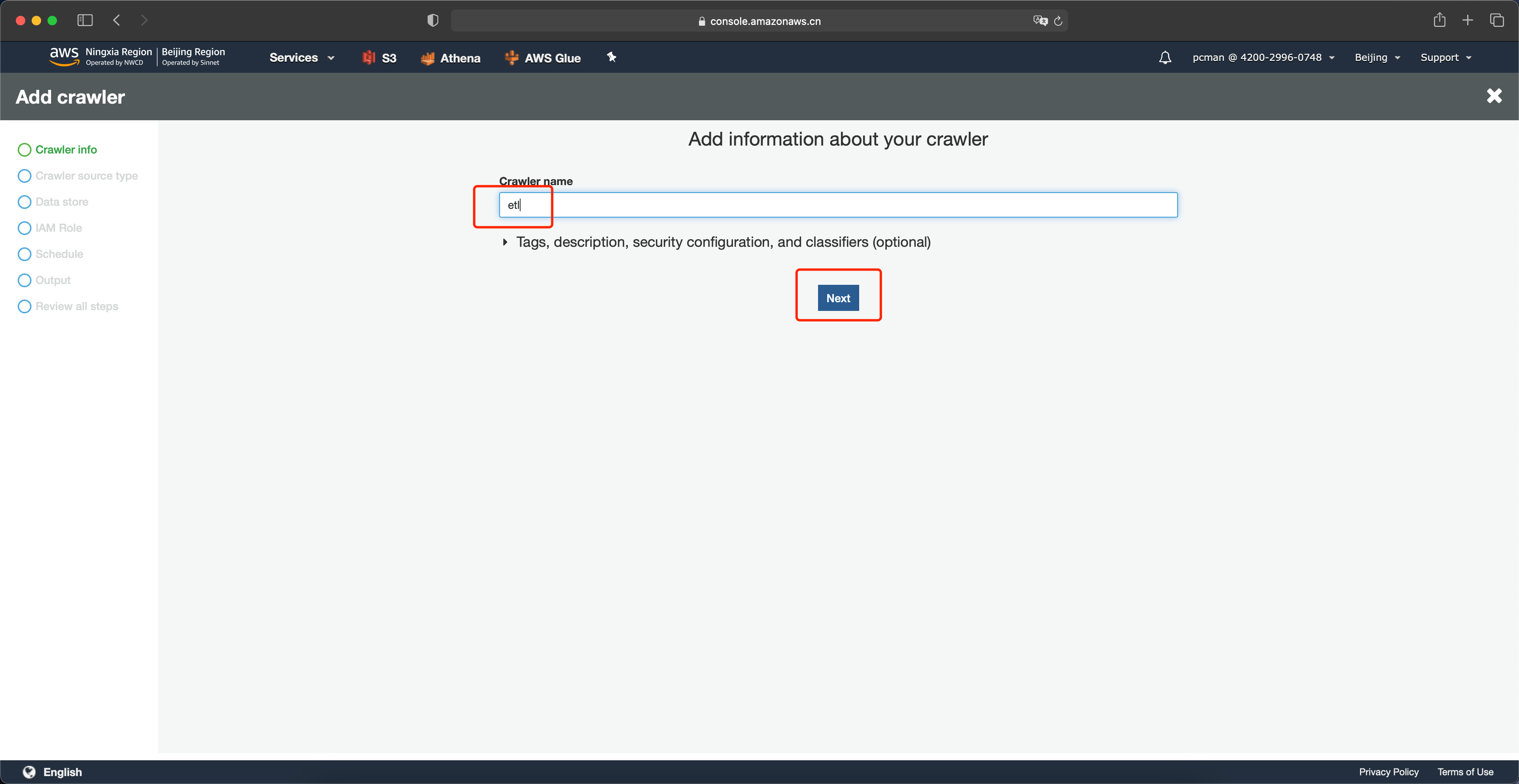
Task: Open the Beijing region dropdown
Action: [x=1377, y=57]
